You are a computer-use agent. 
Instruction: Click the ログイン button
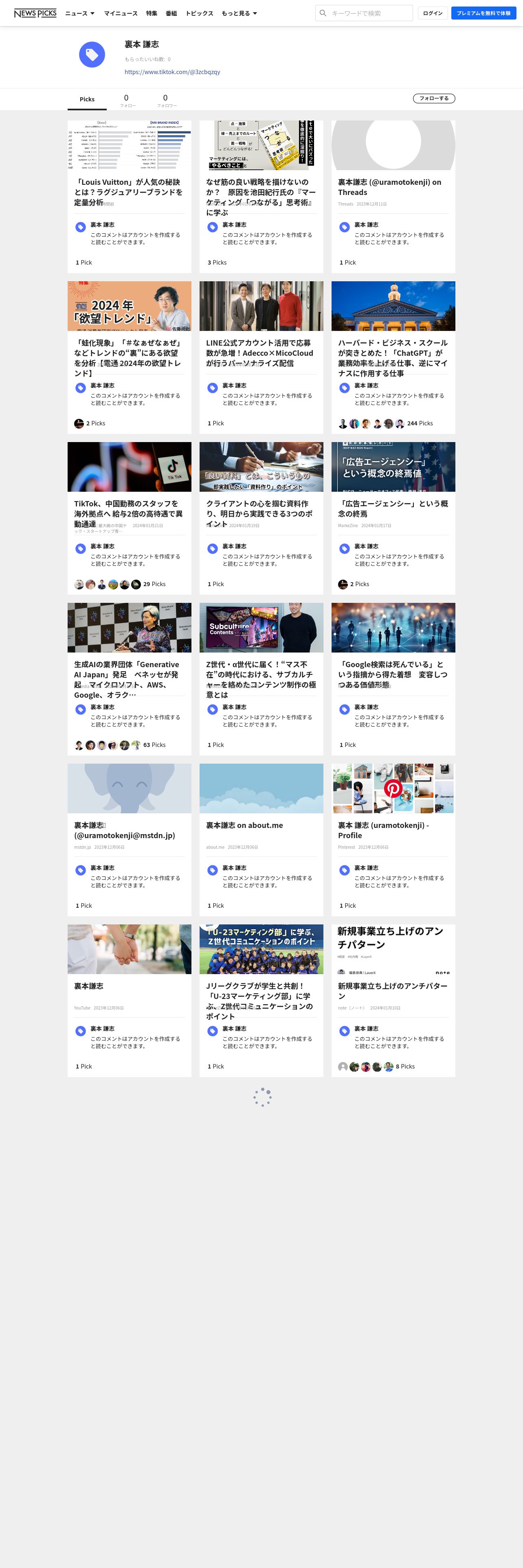click(x=433, y=13)
